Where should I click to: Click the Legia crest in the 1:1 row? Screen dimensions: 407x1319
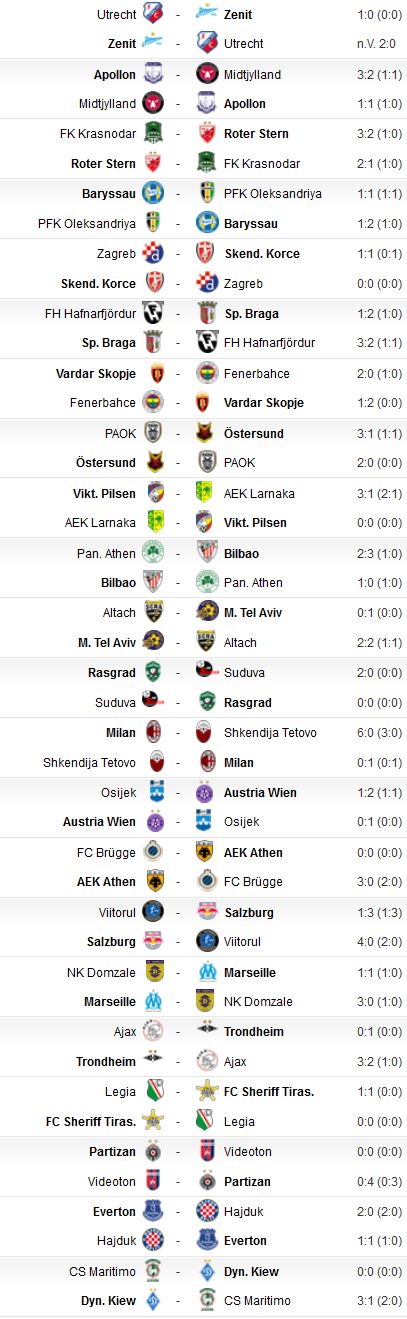(x=154, y=1092)
